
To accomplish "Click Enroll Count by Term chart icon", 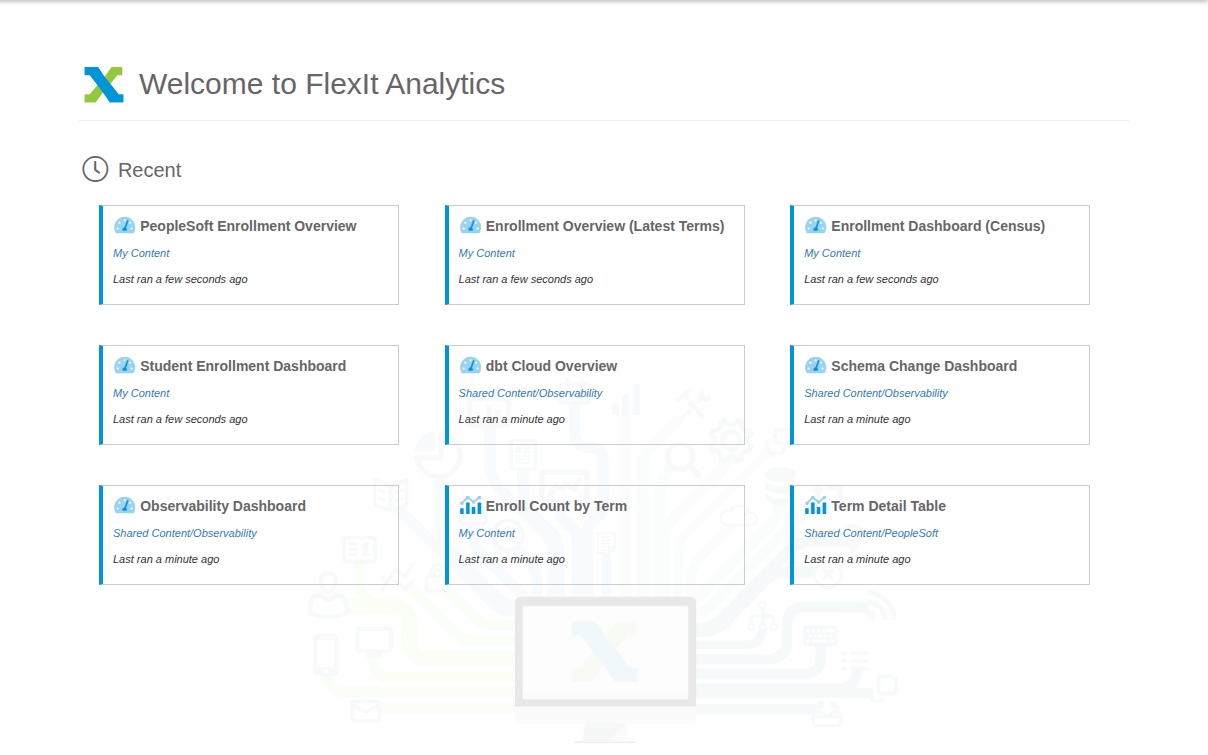I will [470, 506].
